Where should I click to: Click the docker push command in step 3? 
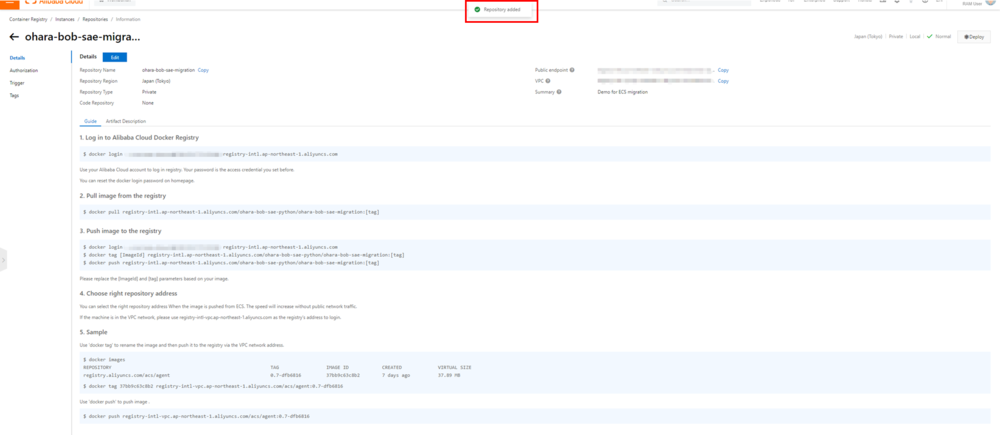232,262
